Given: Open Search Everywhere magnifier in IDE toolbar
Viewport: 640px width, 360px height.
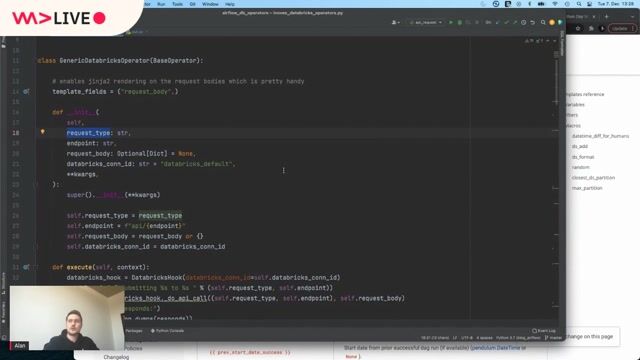Looking at the screenshot, I should click(x=543, y=22).
